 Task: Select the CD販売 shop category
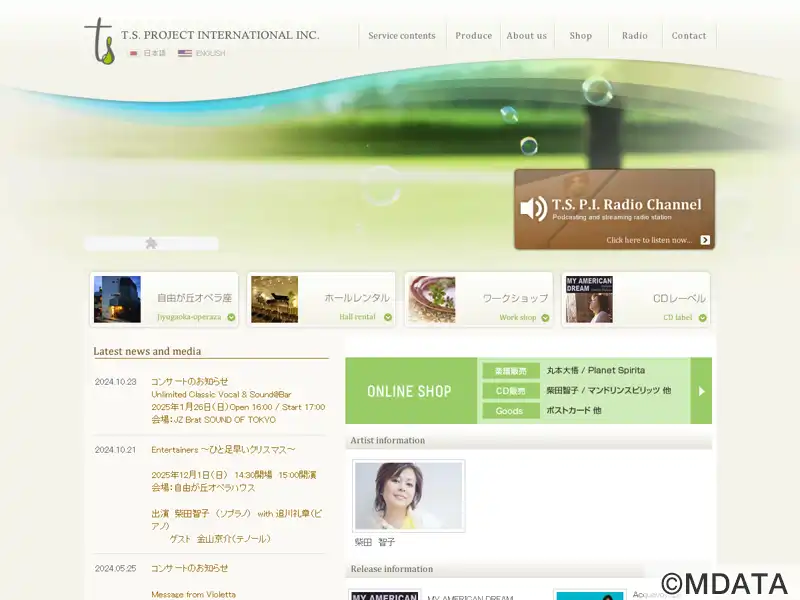pos(511,391)
